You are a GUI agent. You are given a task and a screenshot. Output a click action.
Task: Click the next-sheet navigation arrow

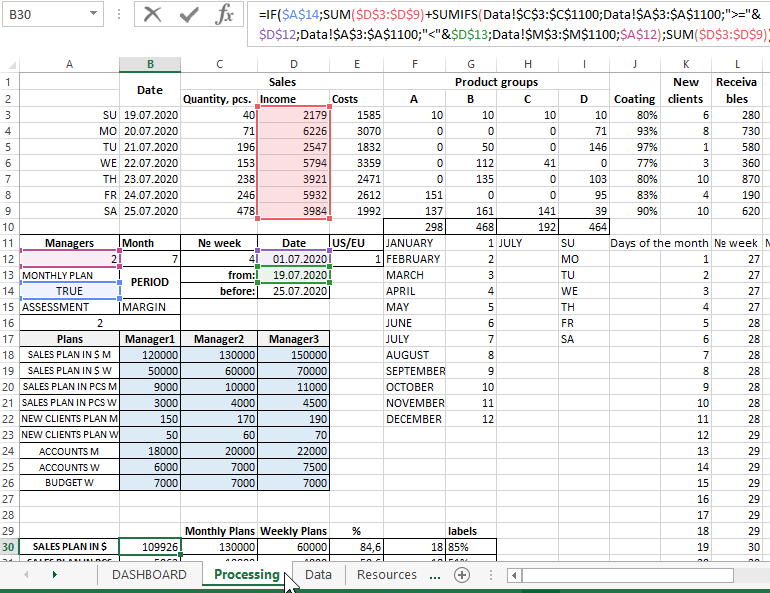(53, 575)
